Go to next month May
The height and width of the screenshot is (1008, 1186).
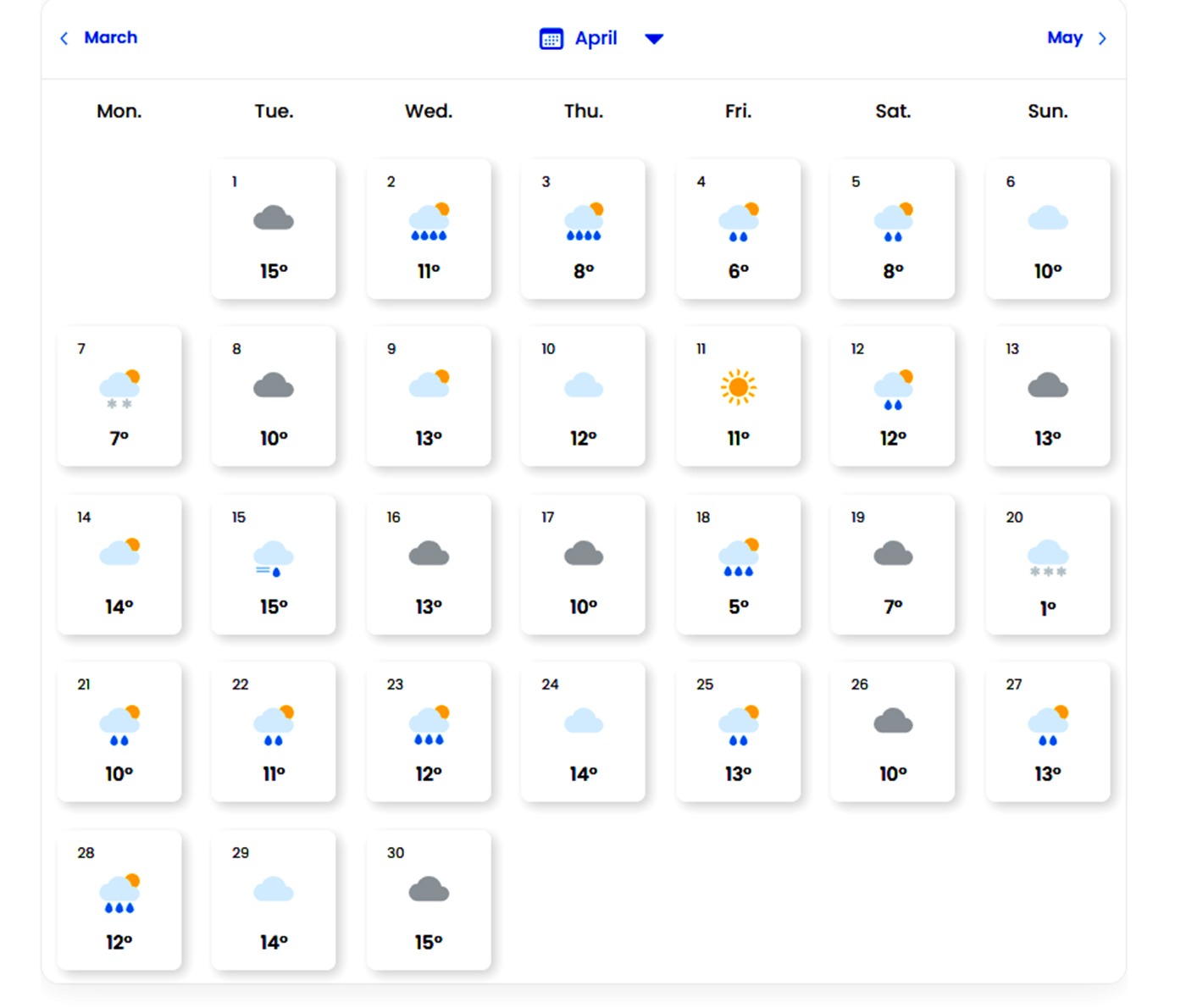point(1064,38)
